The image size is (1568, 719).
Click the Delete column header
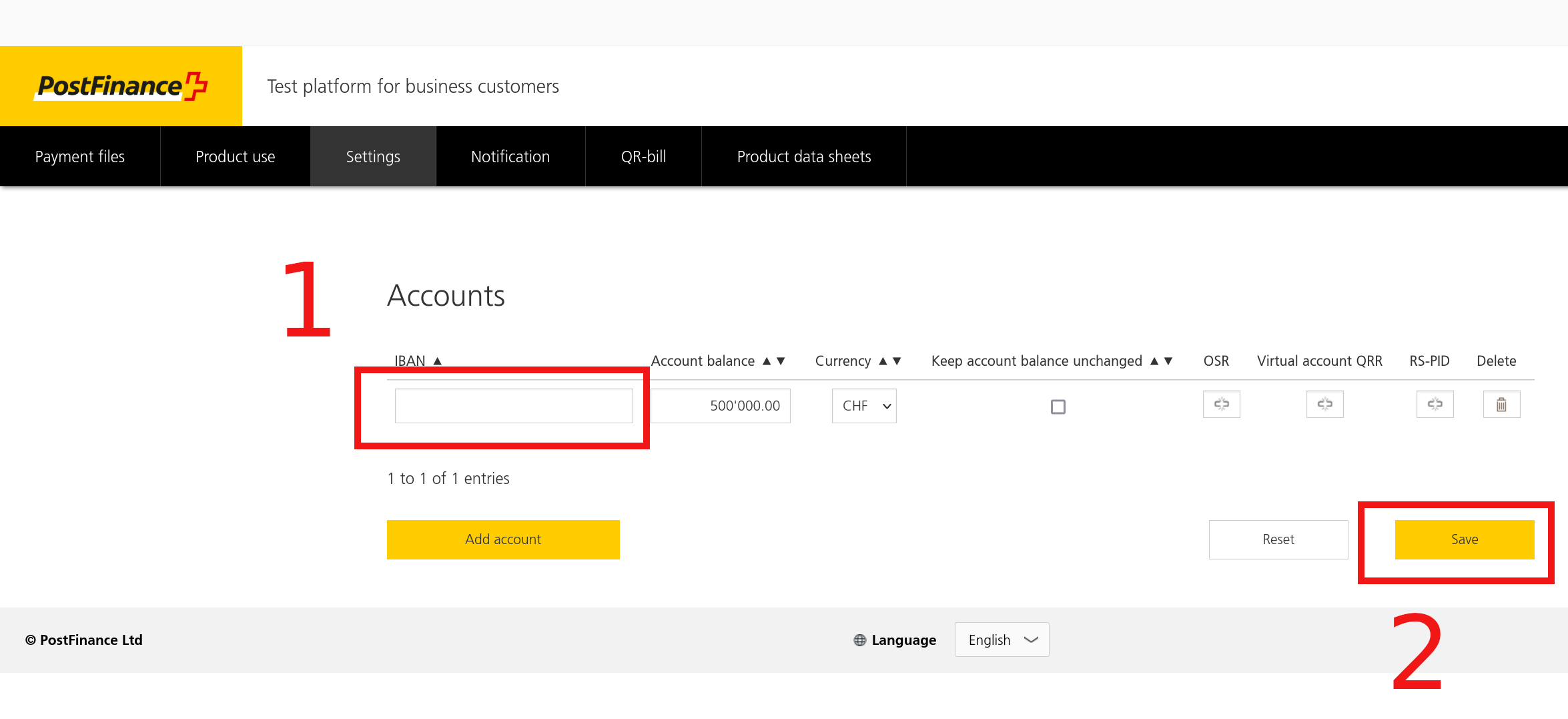click(x=1497, y=361)
